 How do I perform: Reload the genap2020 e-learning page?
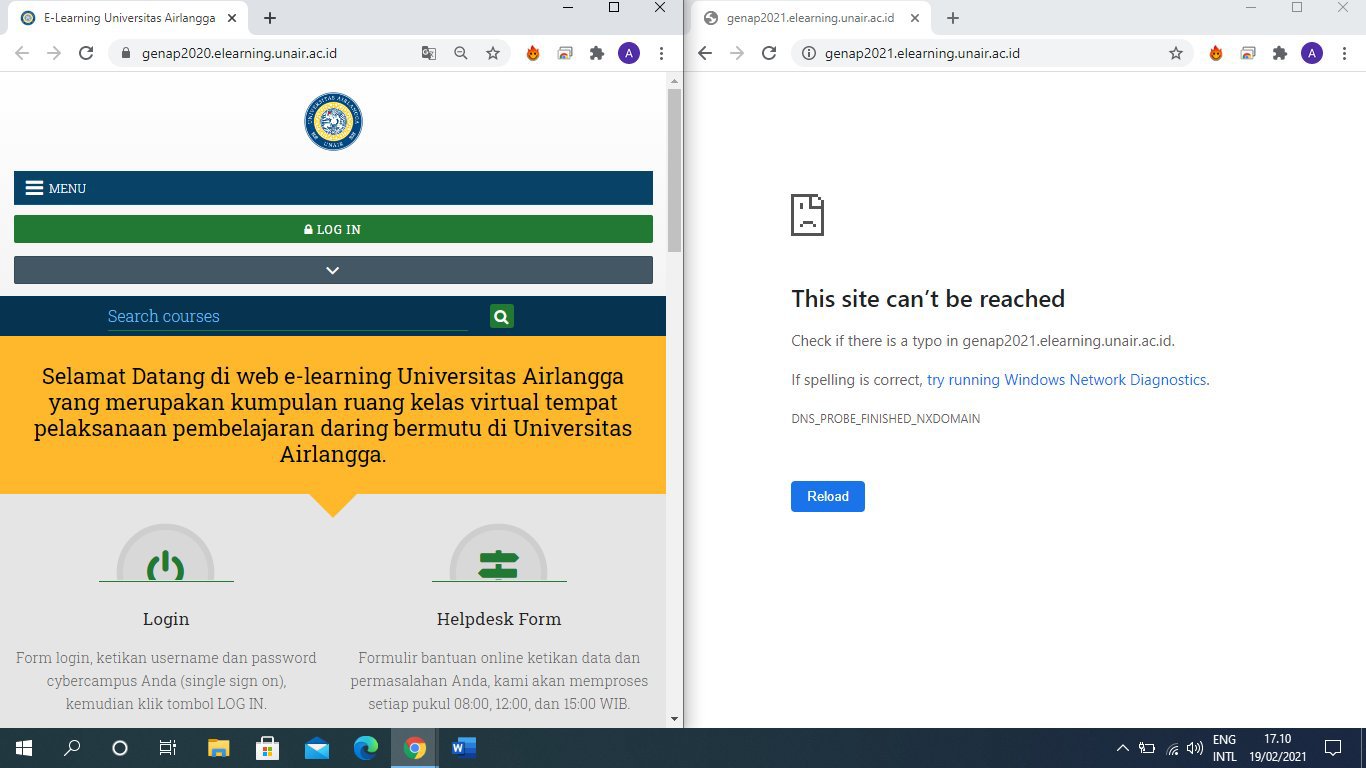pyautogui.click(x=86, y=53)
